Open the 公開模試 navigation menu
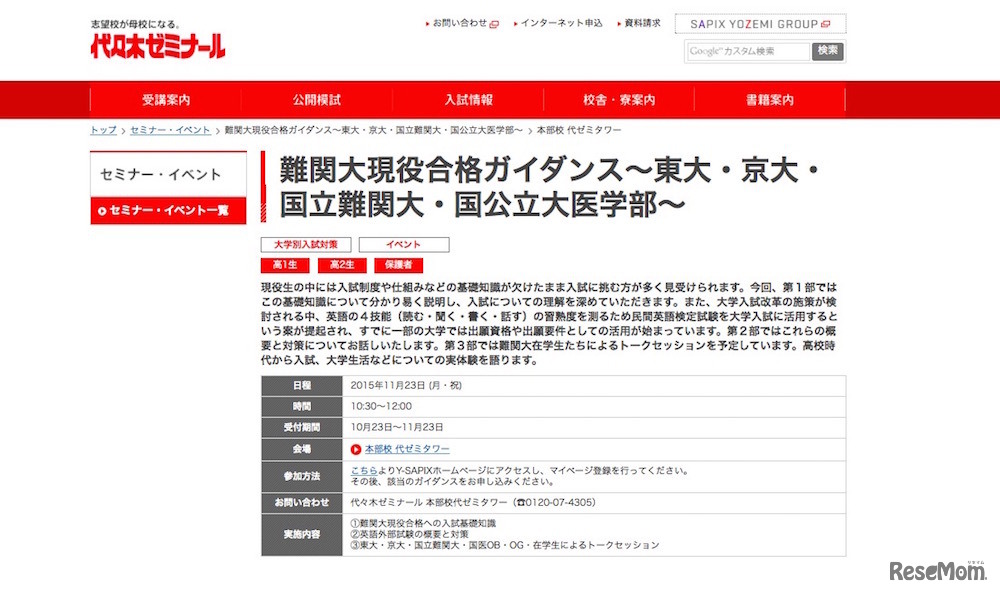1000x594 pixels. [318, 100]
